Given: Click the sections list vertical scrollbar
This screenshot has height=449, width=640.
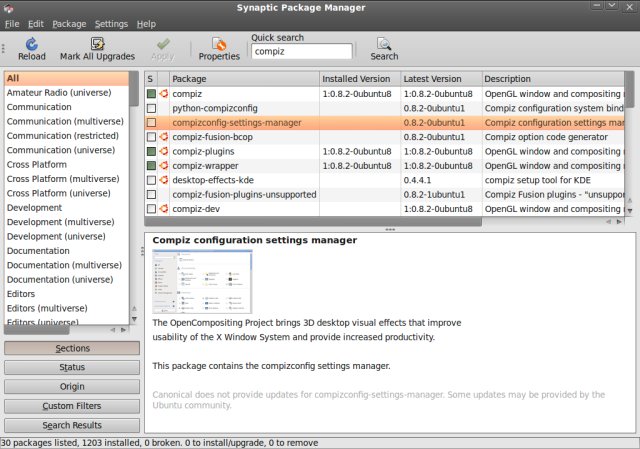Looking at the screenshot, I should point(134,89).
